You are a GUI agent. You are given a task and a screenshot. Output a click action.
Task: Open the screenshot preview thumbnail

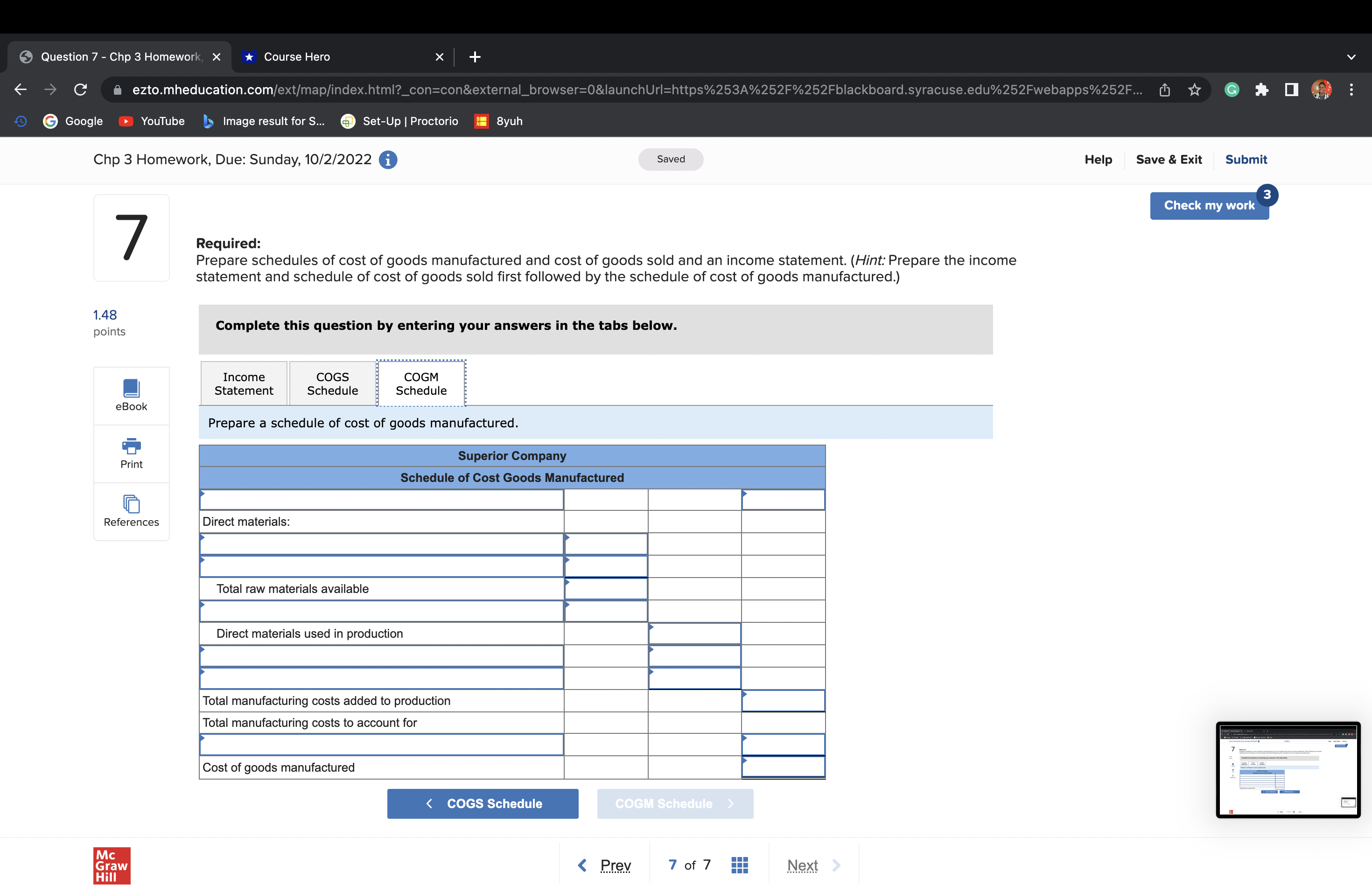point(1288,769)
